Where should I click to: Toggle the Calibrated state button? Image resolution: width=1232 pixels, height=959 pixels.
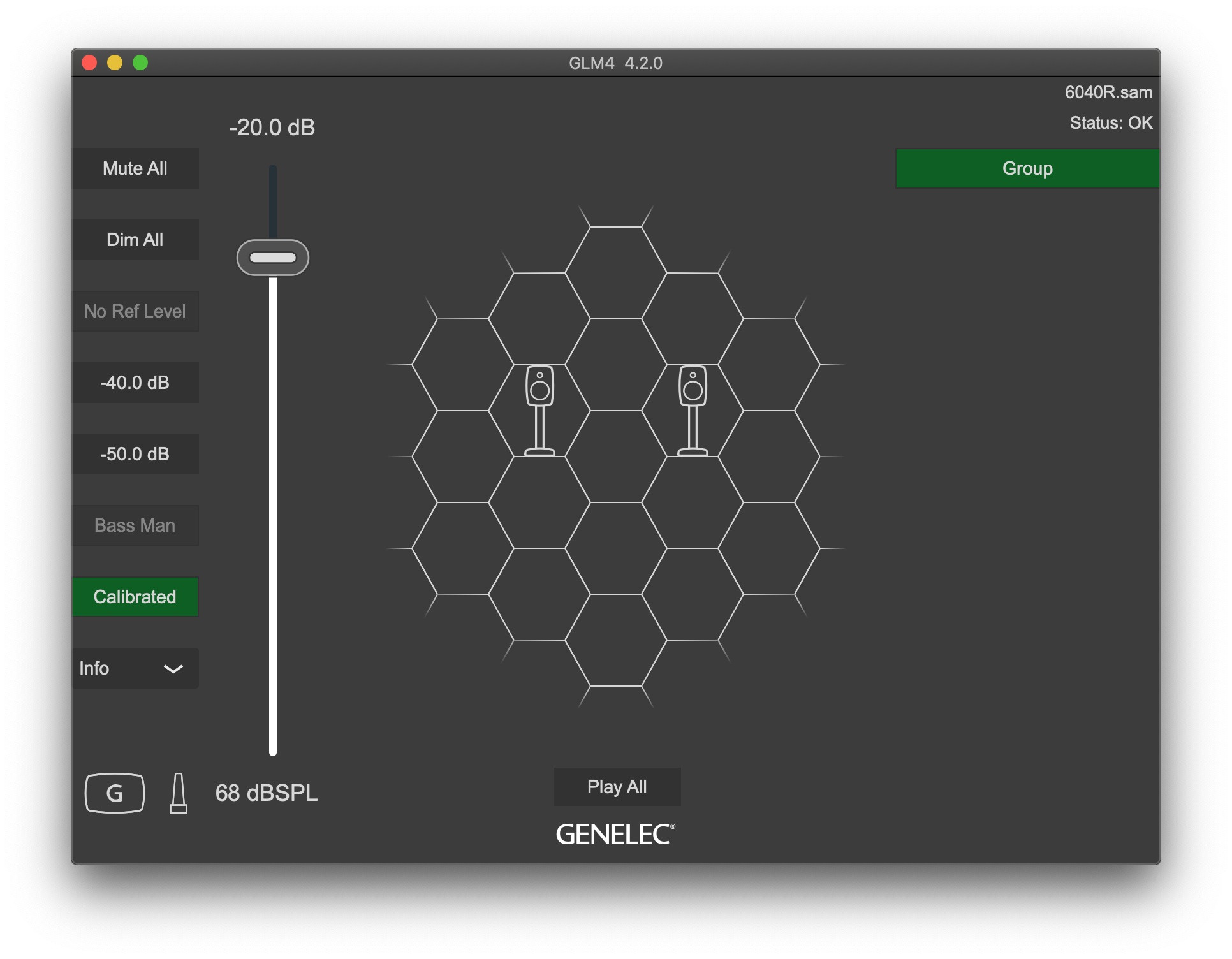coord(135,597)
